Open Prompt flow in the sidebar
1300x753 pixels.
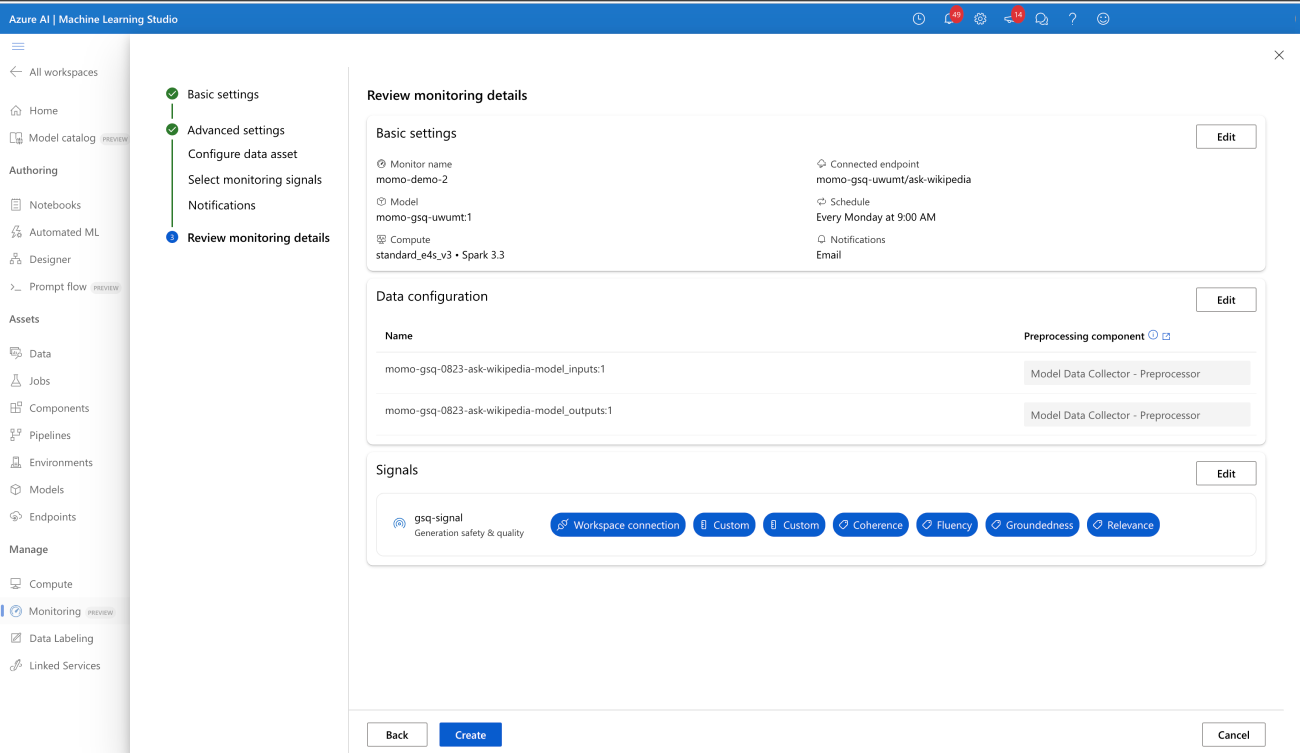57,287
